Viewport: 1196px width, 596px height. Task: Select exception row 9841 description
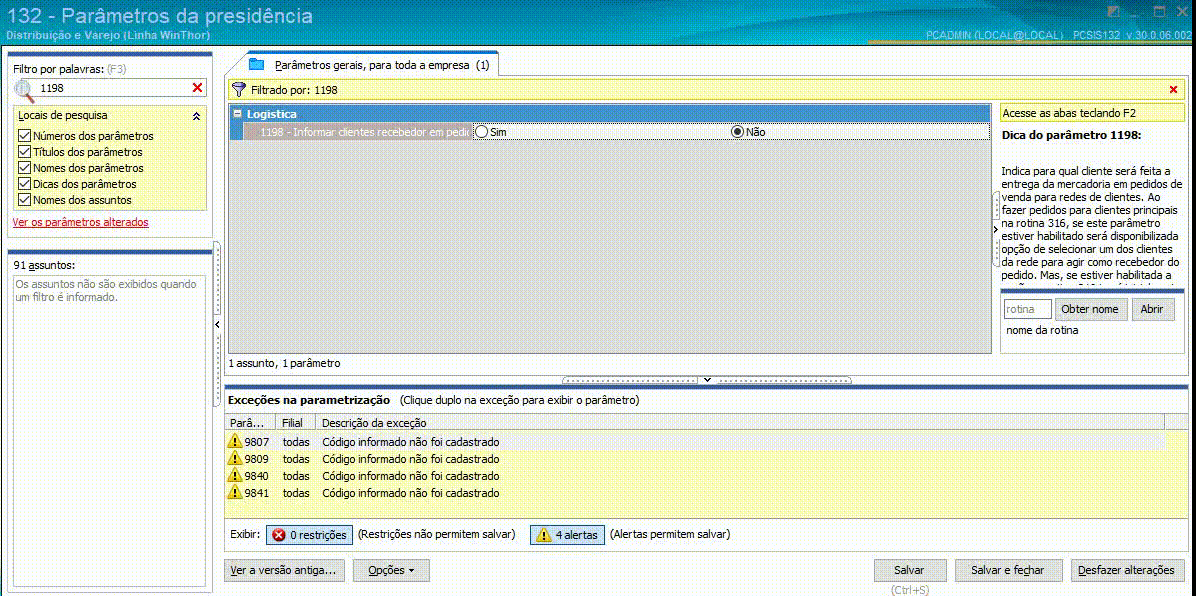point(410,493)
